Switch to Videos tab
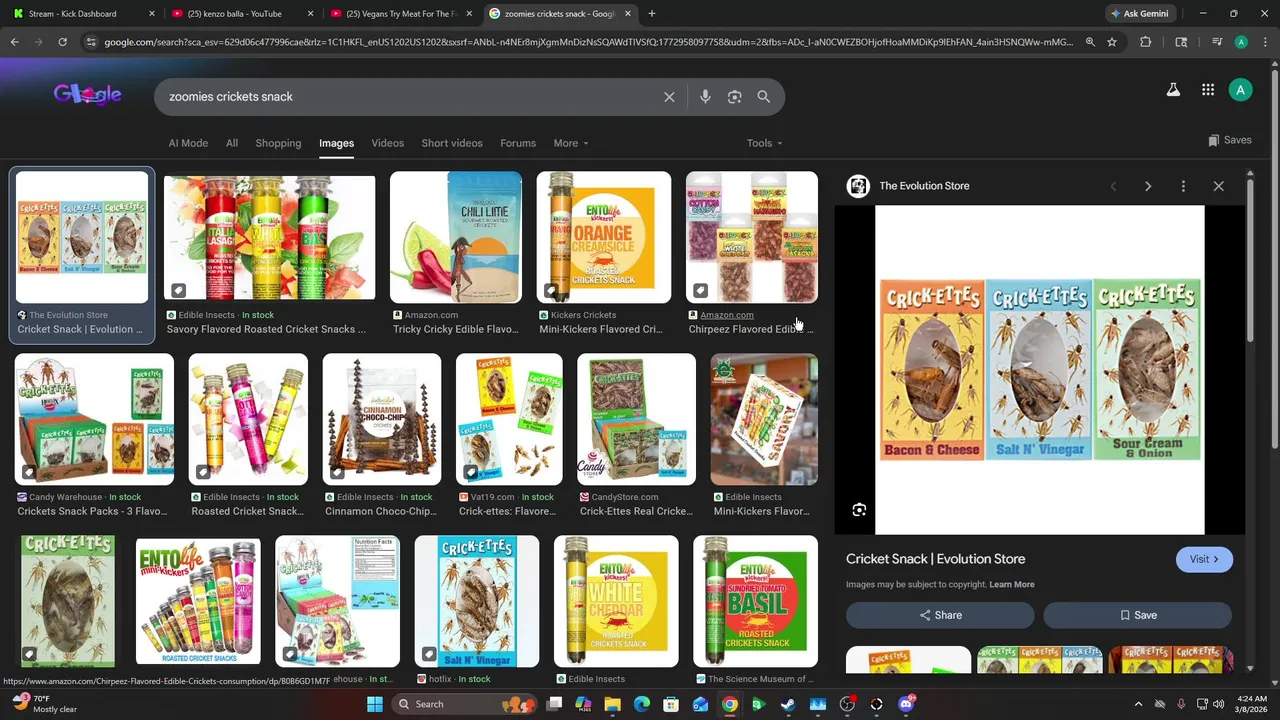Image resolution: width=1280 pixels, height=720 pixels. 388,143
